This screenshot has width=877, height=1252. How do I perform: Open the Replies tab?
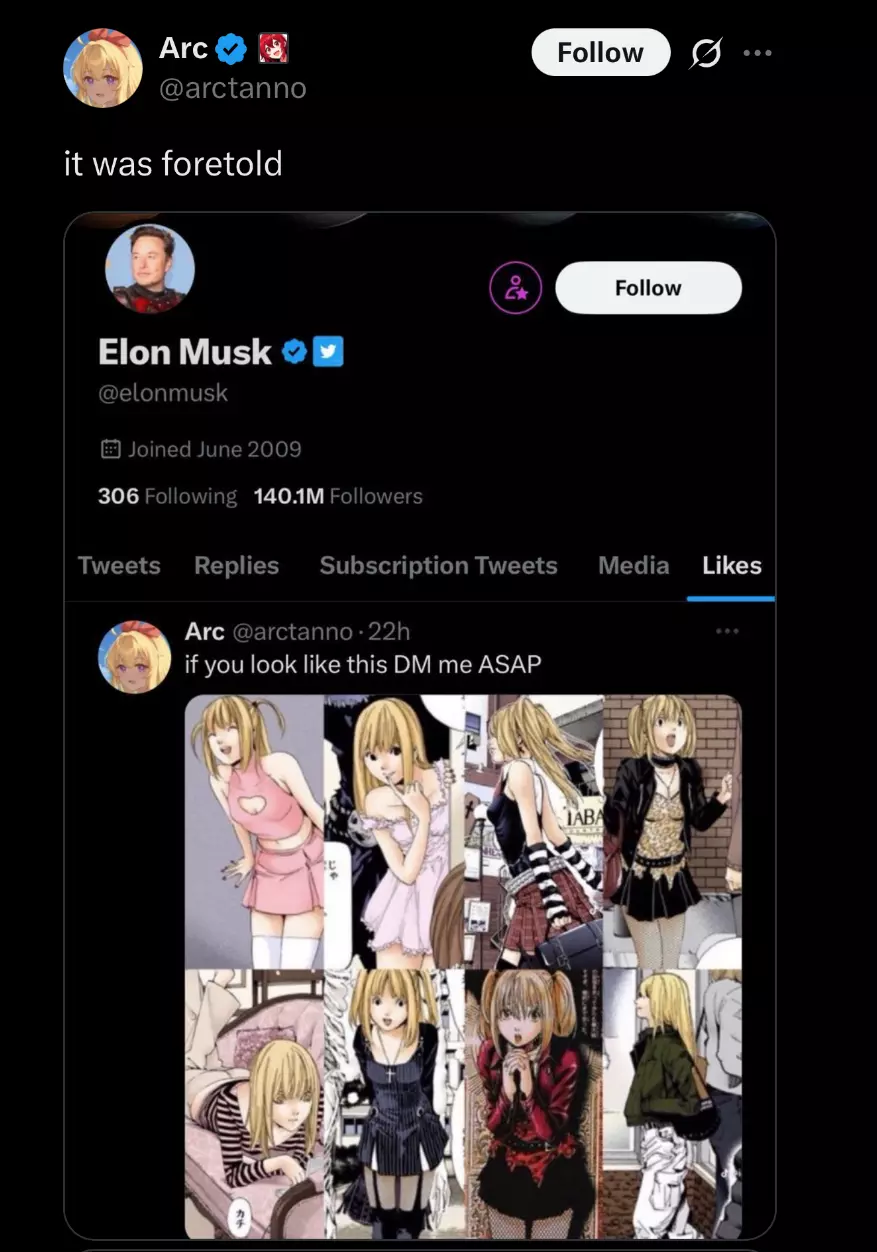[236, 565]
